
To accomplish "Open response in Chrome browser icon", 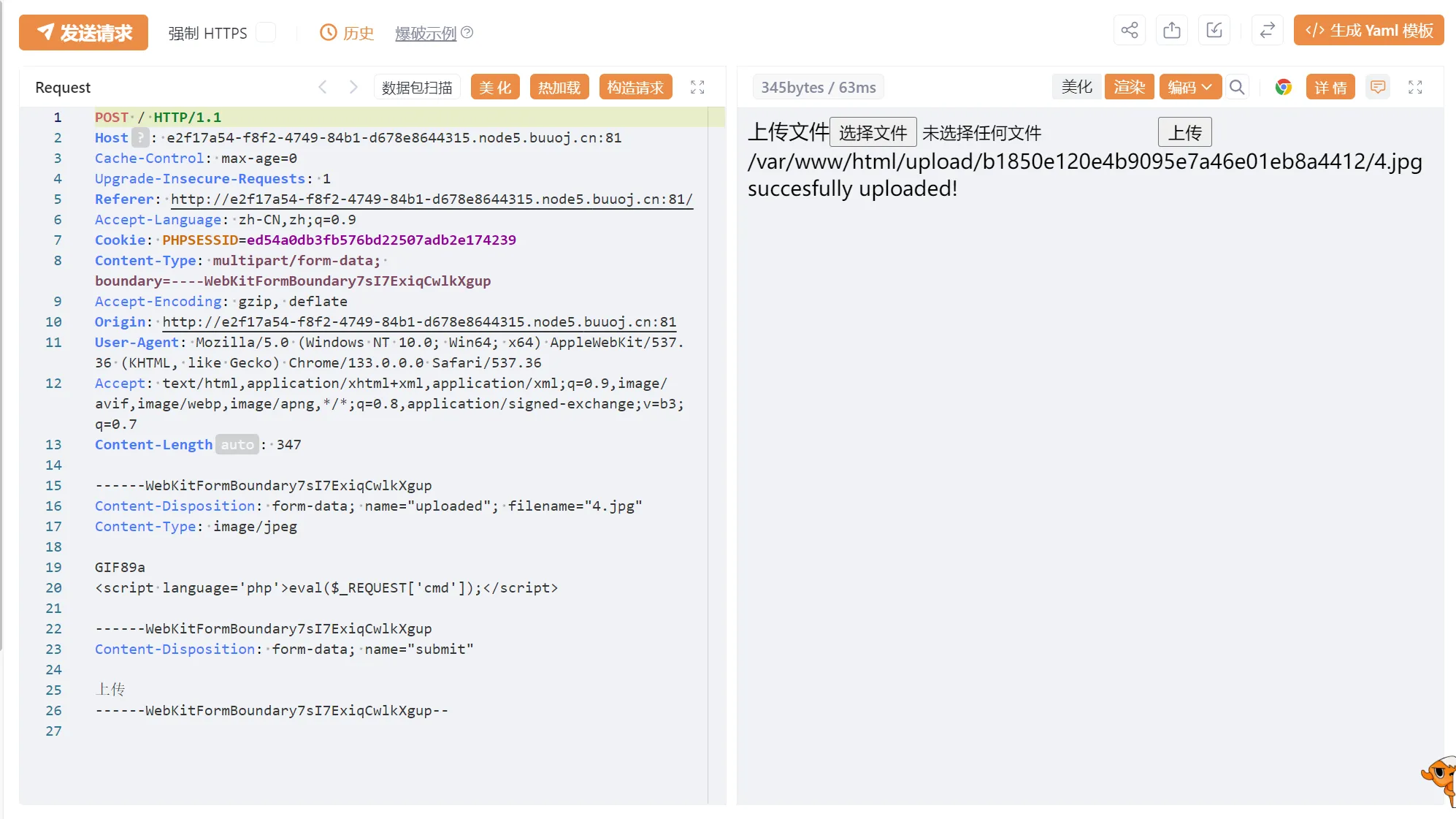I will [1283, 88].
